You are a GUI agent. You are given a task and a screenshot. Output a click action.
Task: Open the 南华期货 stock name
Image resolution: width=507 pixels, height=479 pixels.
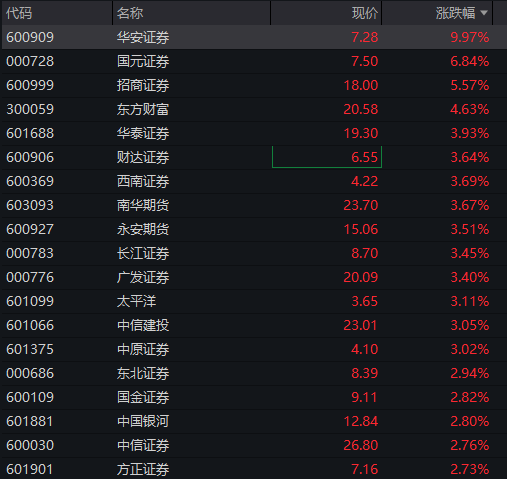(x=143, y=205)
